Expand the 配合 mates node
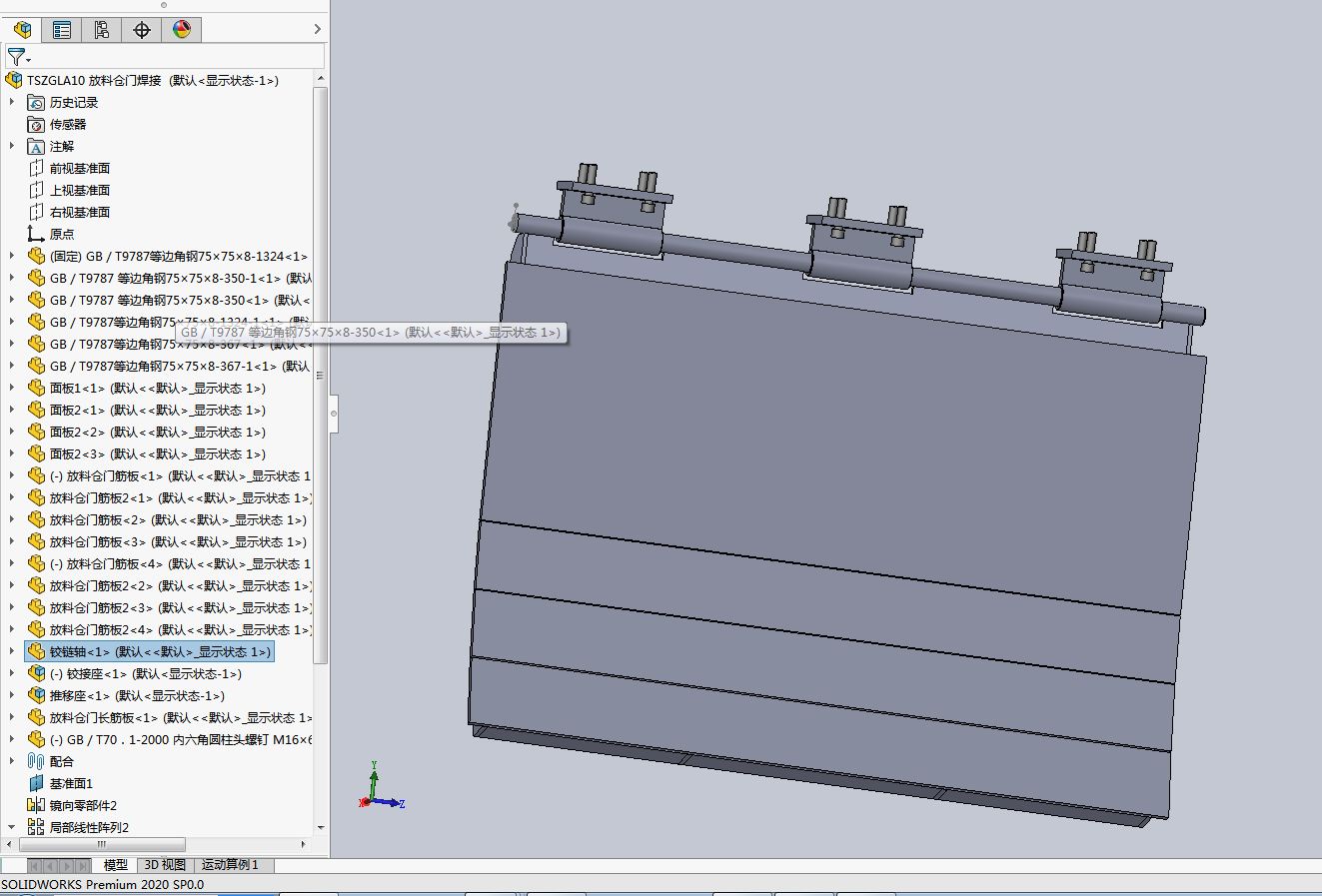 pos(12,762)
